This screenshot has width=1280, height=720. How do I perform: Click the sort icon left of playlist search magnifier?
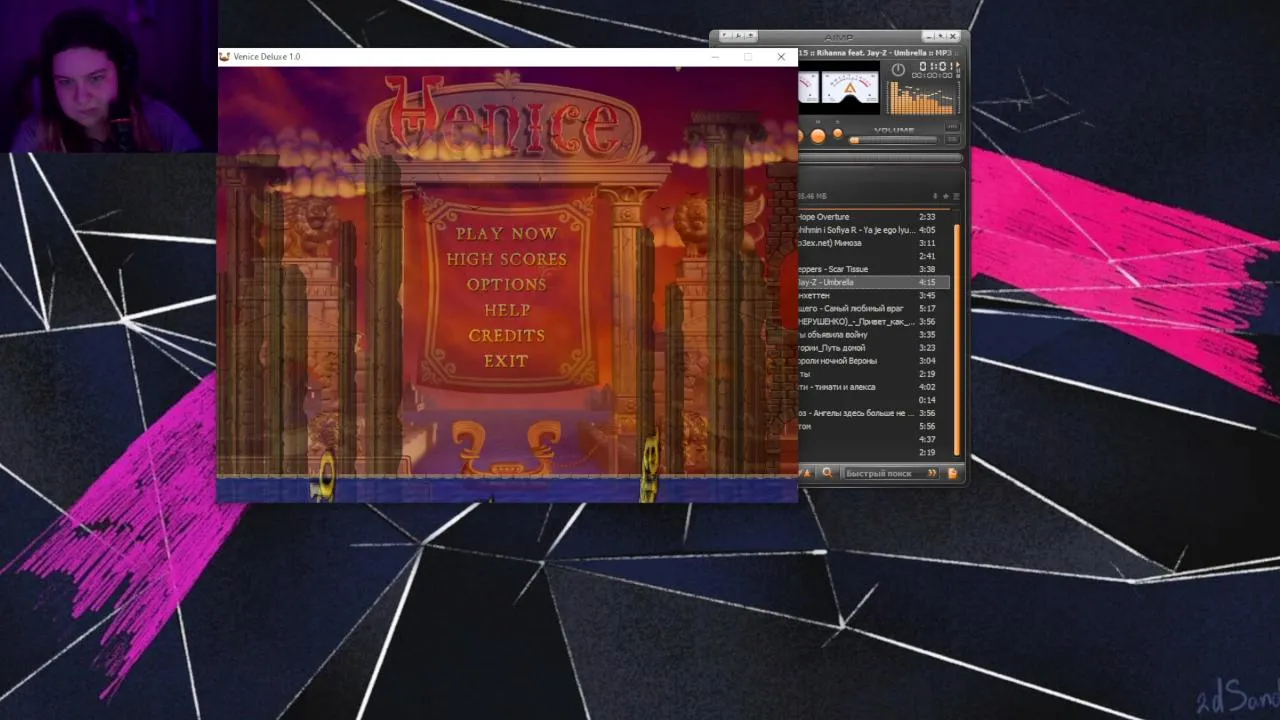807,473
